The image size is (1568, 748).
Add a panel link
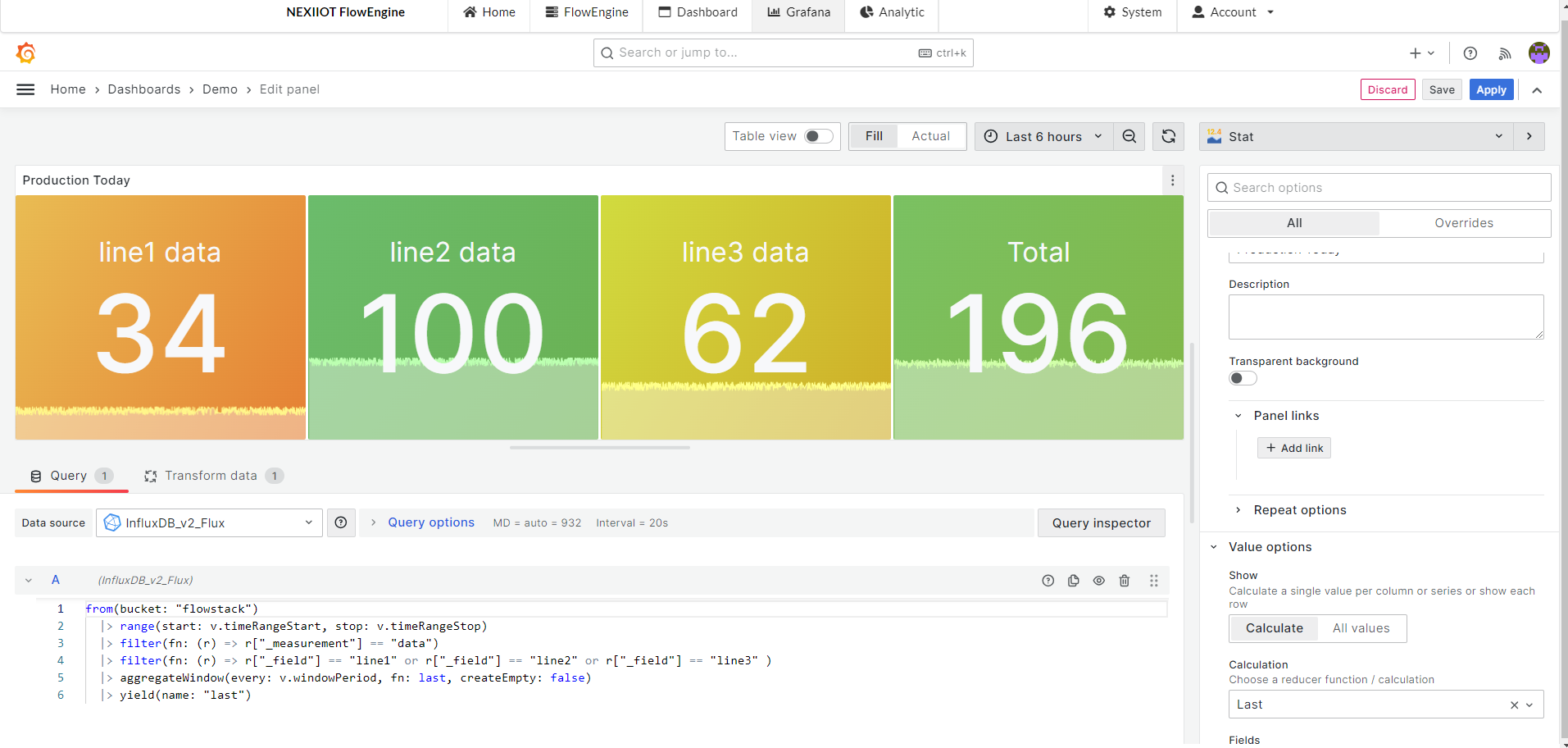pos(1293,448)
